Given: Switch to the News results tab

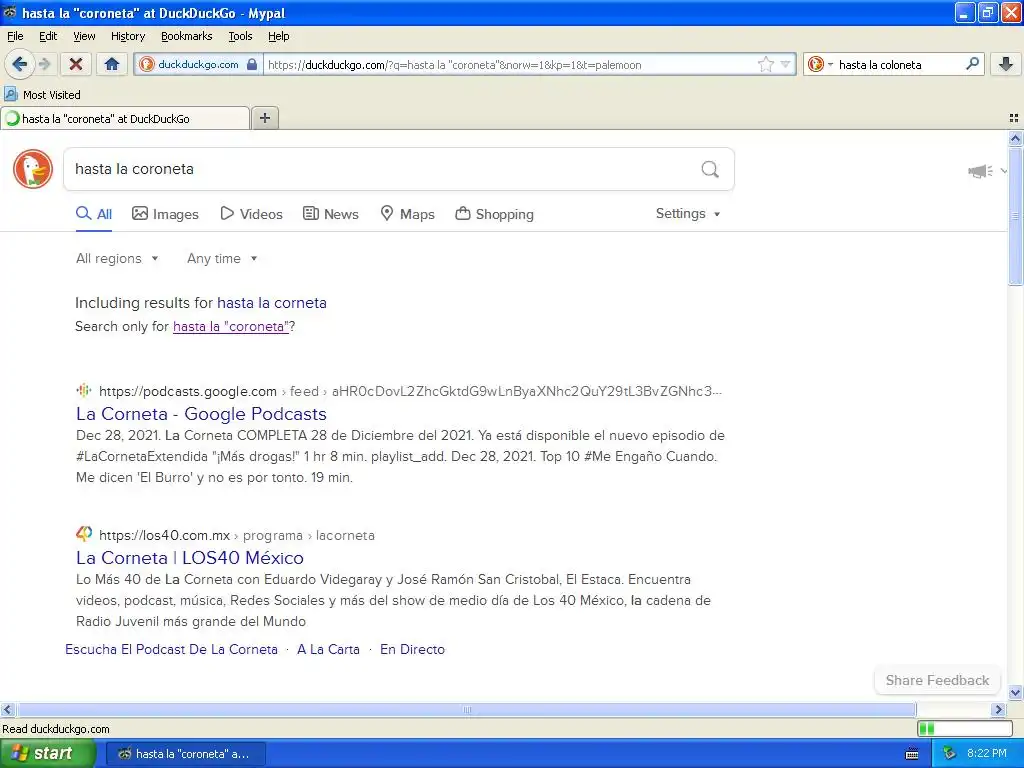Looking at the screenshot, I should [330, 214].
